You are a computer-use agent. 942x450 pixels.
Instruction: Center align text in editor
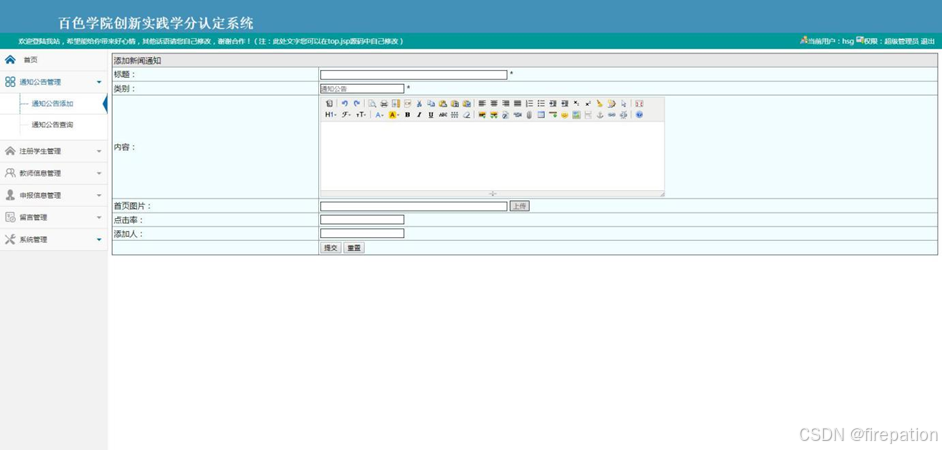click(x=494, y=103)
